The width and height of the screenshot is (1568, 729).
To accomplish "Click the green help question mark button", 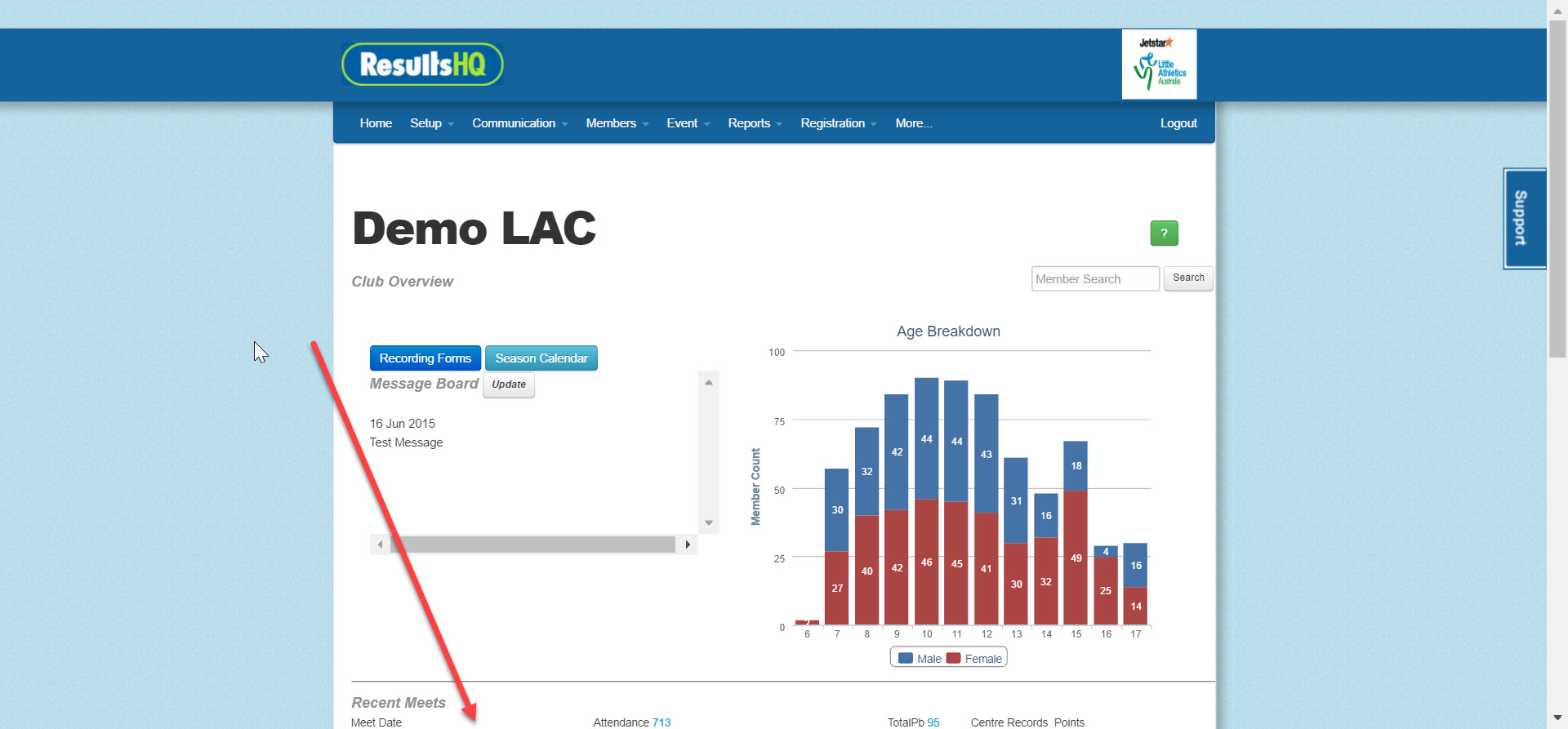I will pos(1164,233).
